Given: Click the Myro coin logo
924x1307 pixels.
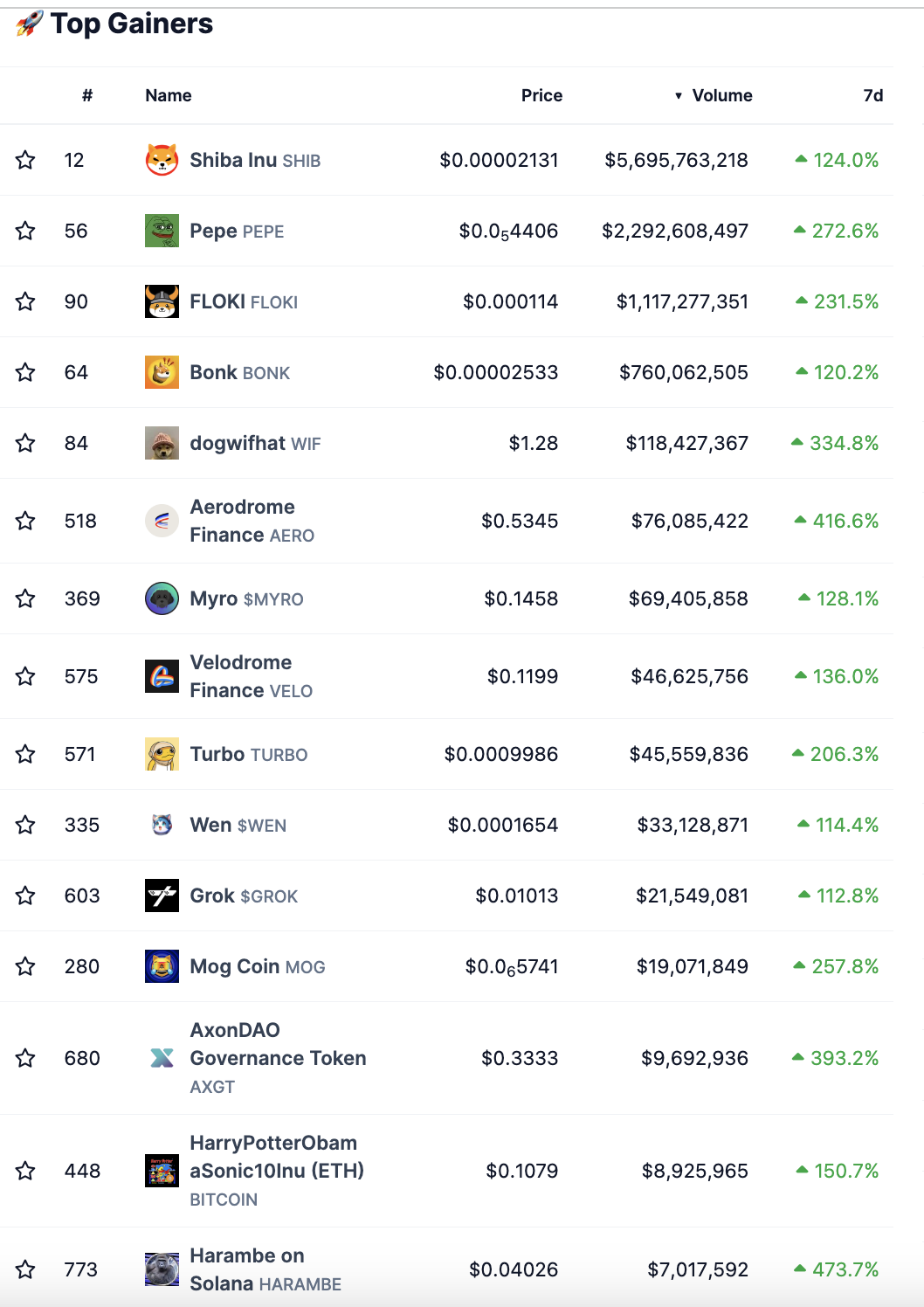Looking at the screenshot, I should tap(162, 598).
